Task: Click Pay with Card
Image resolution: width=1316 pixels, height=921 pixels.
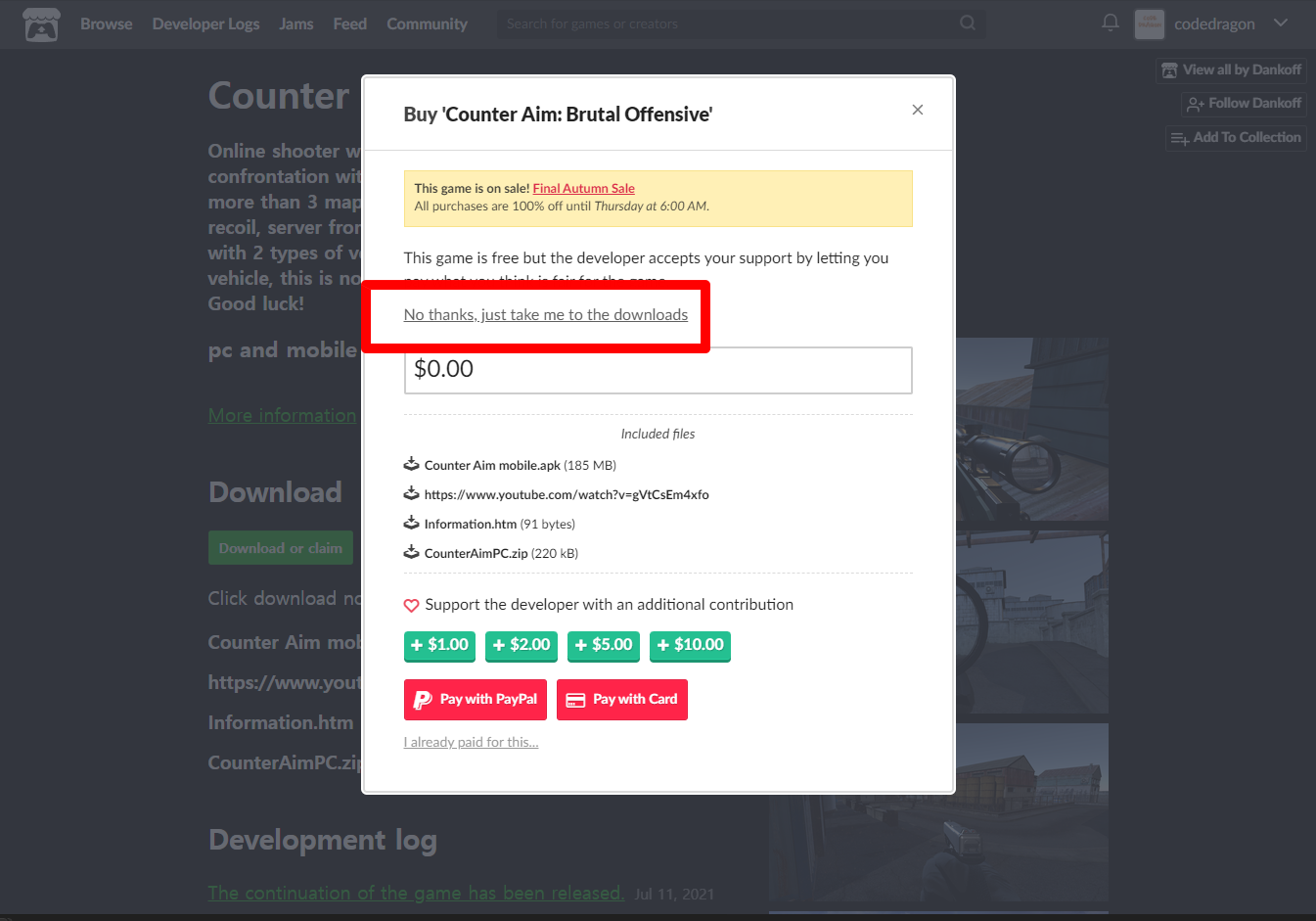Action: [622, 700]
